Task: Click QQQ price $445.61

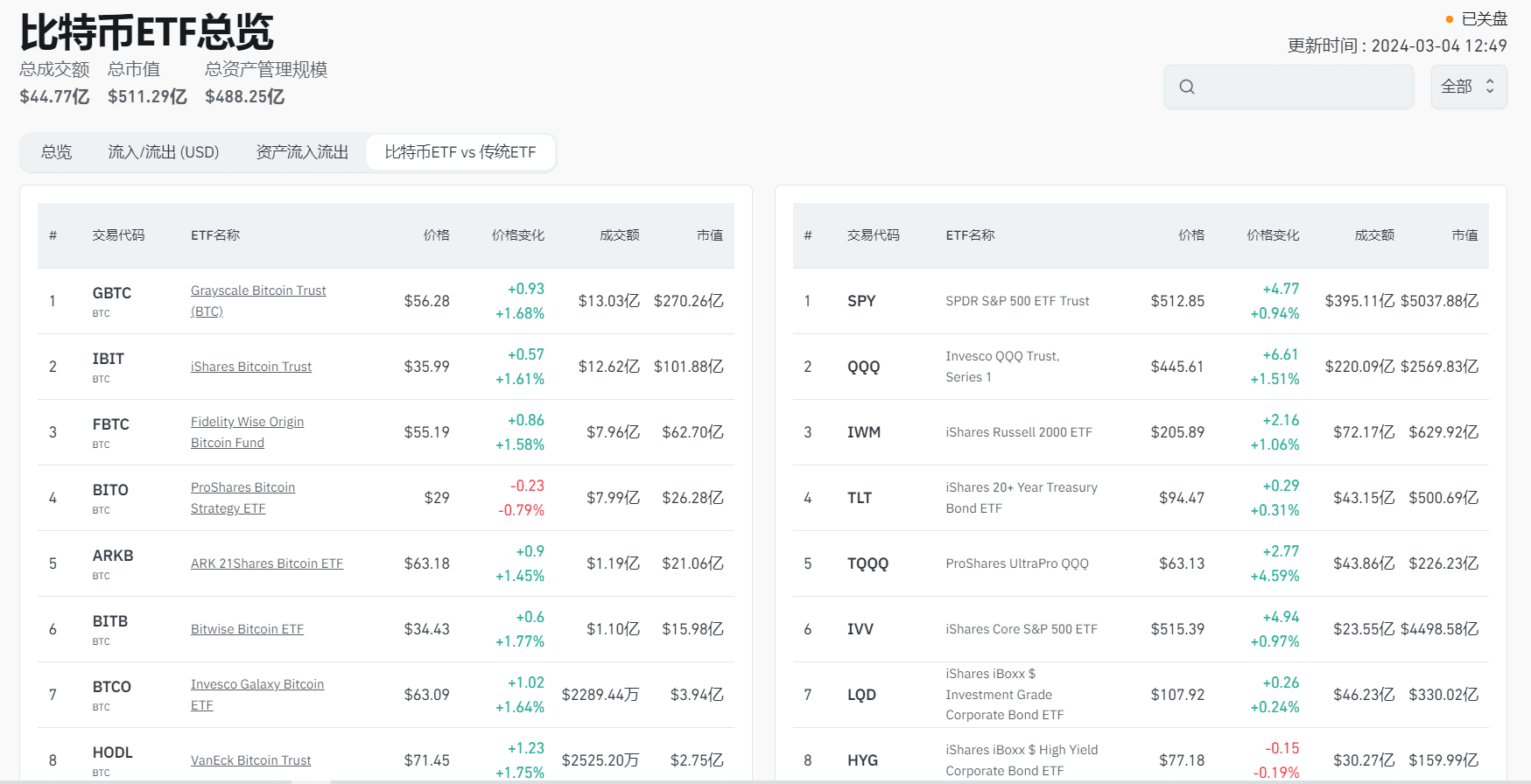Action: coord(1177,367)
